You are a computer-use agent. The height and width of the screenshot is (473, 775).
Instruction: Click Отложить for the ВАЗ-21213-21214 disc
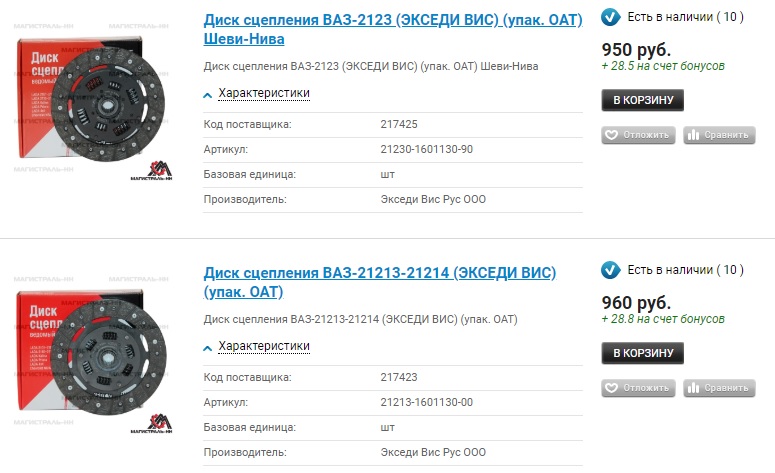[x=638, y=388]
